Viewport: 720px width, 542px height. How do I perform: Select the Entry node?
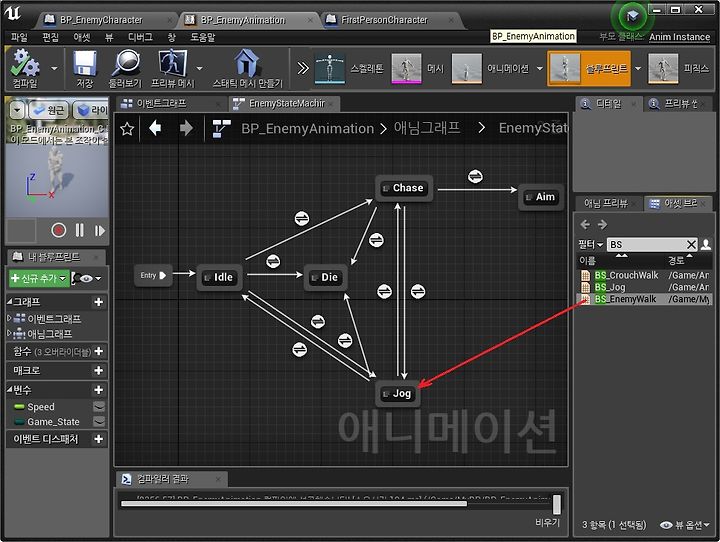coord(153,276)
